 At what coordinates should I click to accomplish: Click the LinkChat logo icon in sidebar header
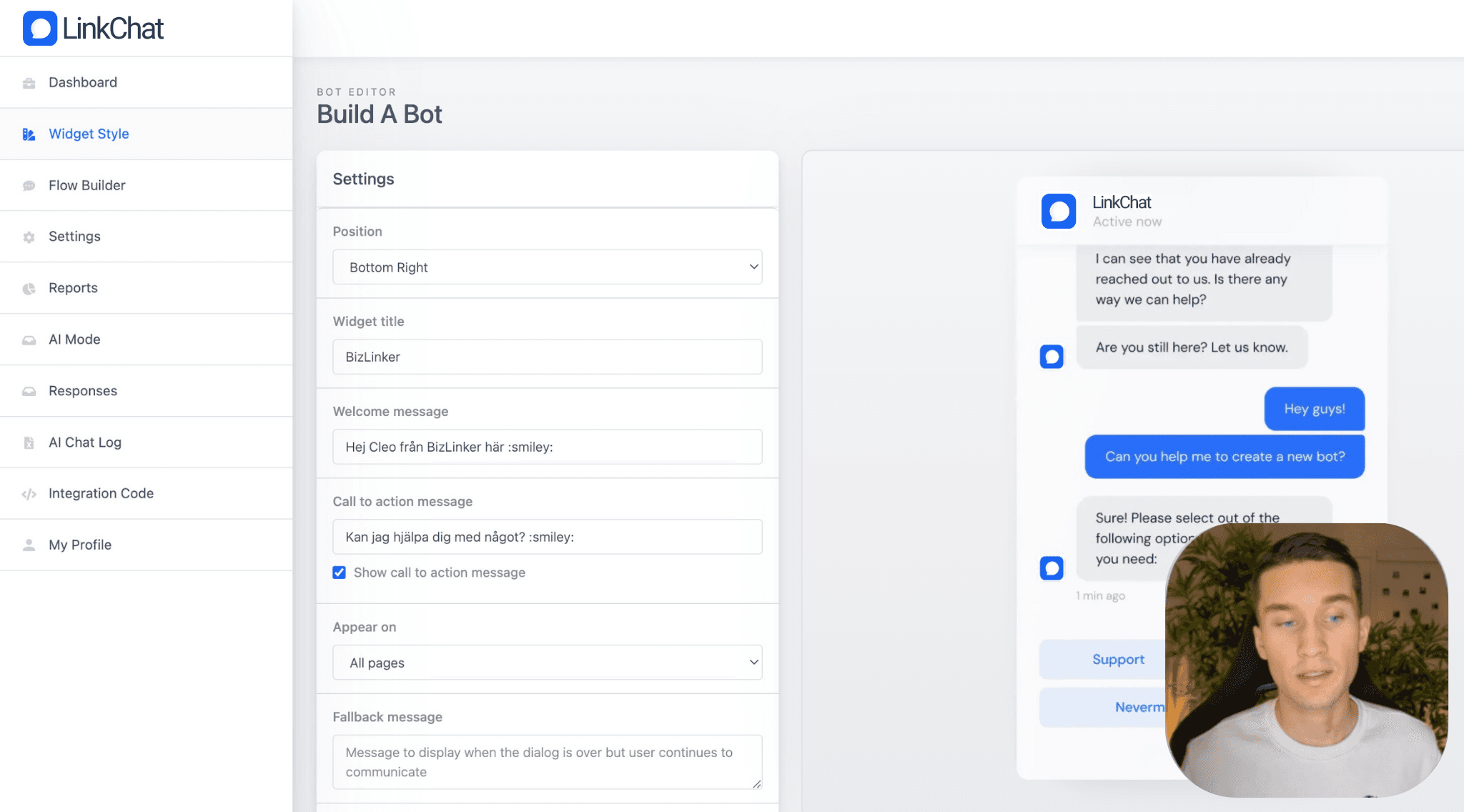click(x=40, y=29)
